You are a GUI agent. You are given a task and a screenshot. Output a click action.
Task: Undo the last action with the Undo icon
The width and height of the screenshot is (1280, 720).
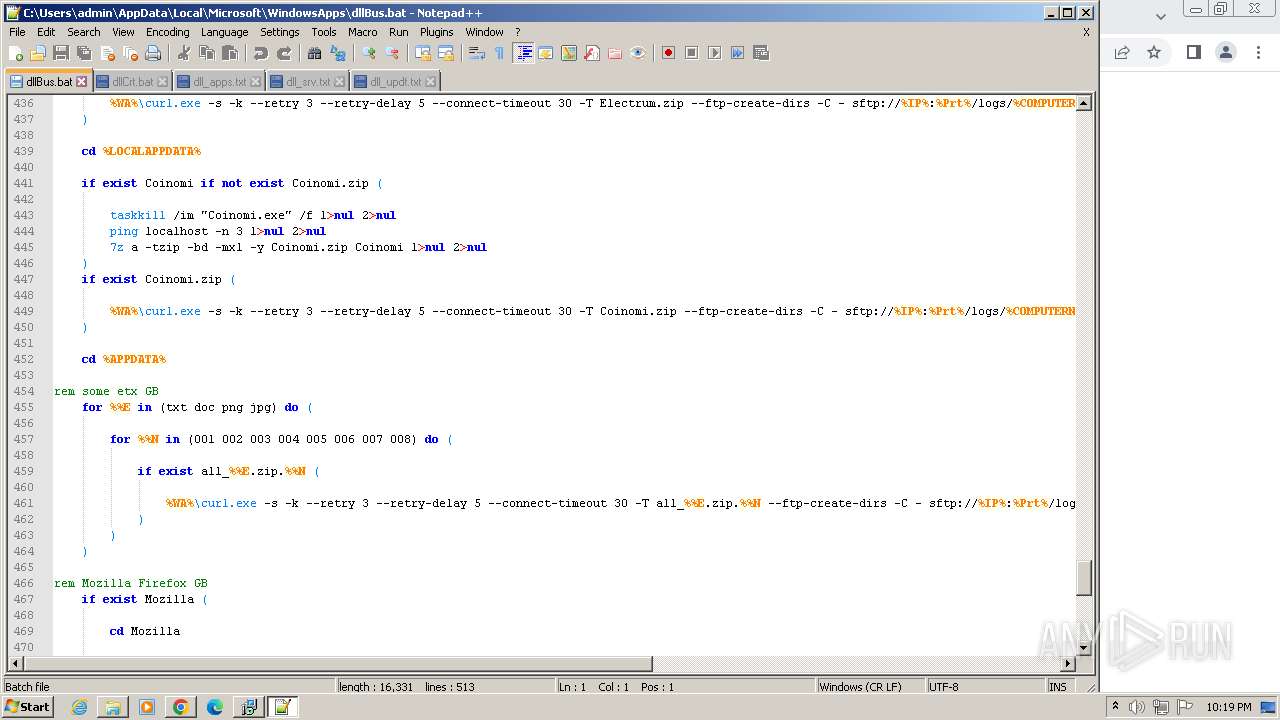tap(261, 53)
